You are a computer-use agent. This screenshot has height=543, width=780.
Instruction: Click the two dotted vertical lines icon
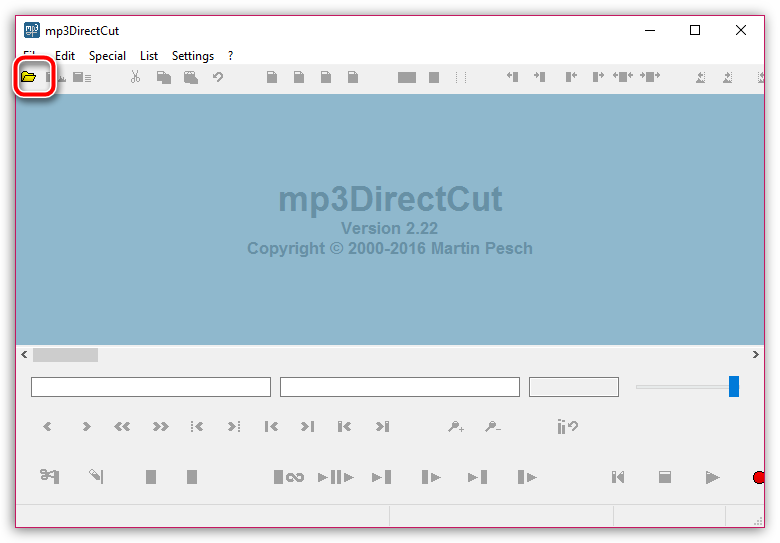coord(461,77)
